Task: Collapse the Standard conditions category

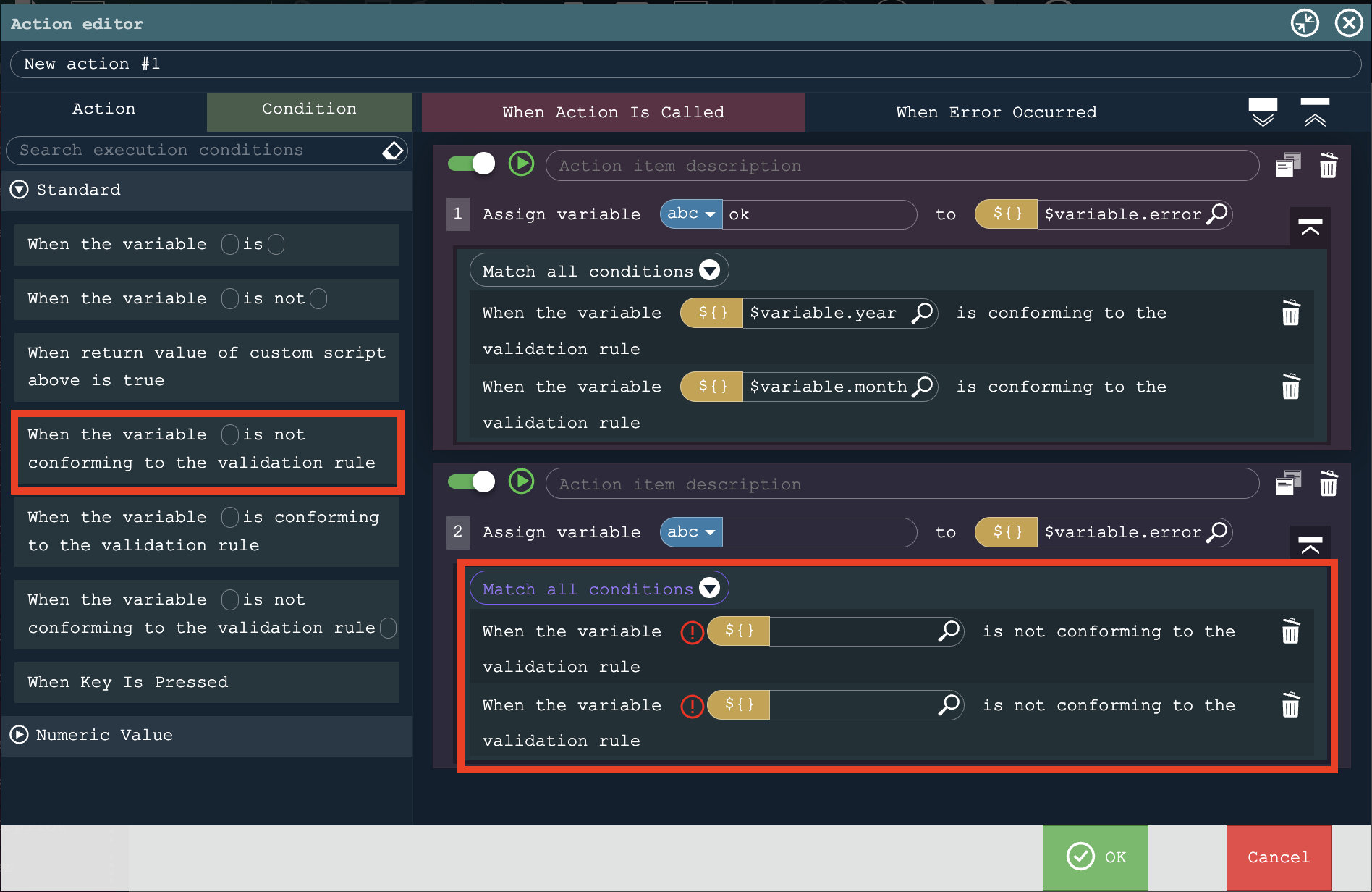Action: point(20,190)
